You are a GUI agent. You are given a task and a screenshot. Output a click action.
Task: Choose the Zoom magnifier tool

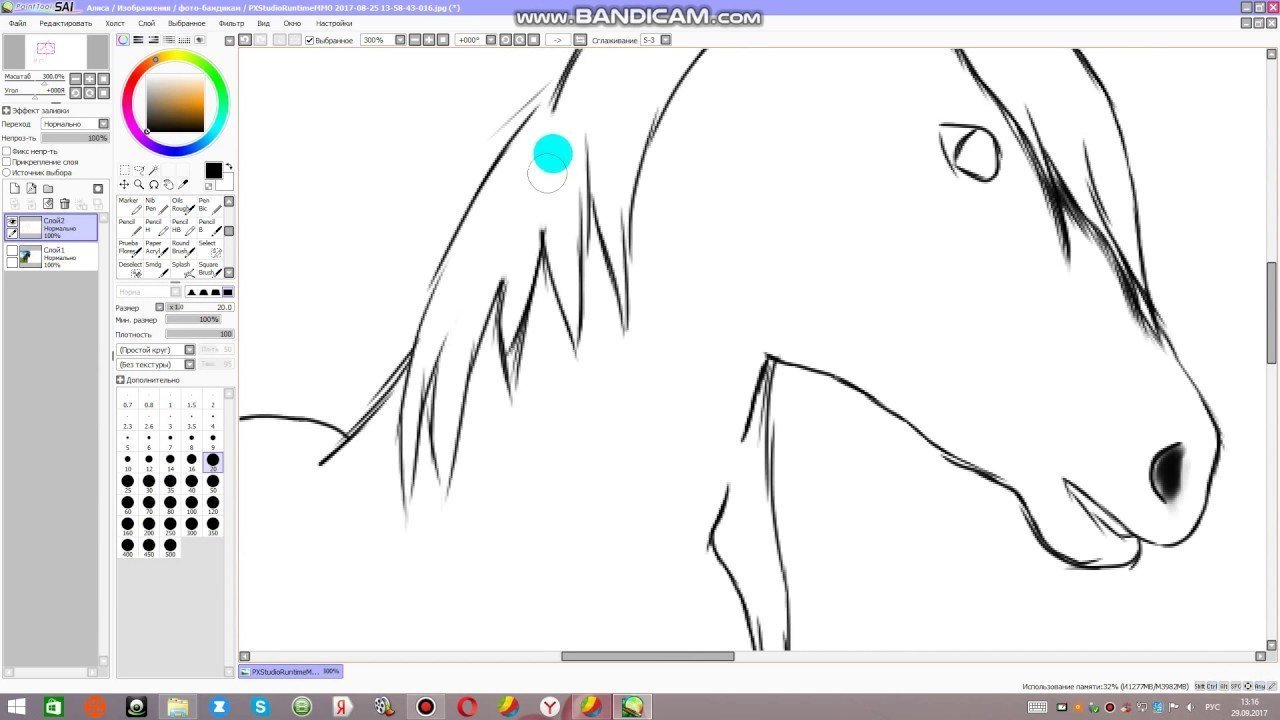coord(138,185)
